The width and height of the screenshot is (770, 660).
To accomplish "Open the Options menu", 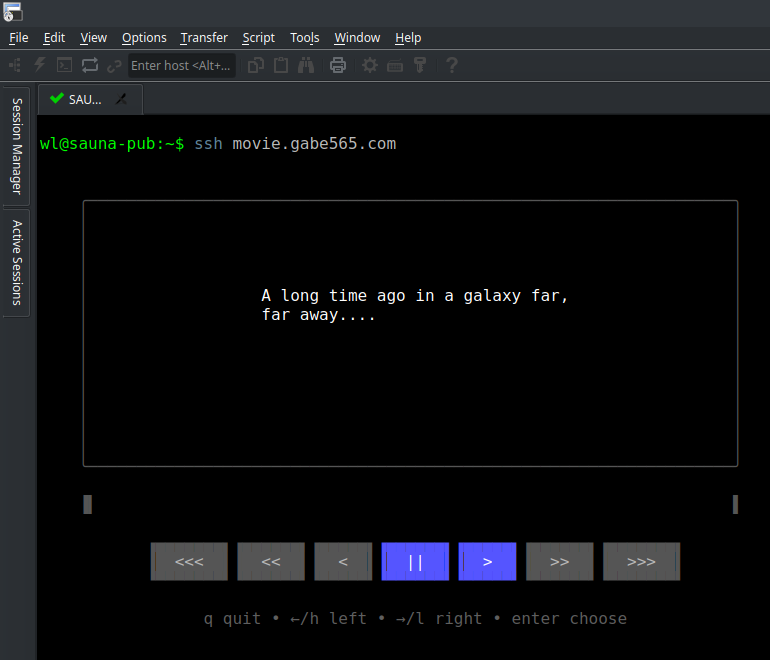I will [x=144, y=38].
